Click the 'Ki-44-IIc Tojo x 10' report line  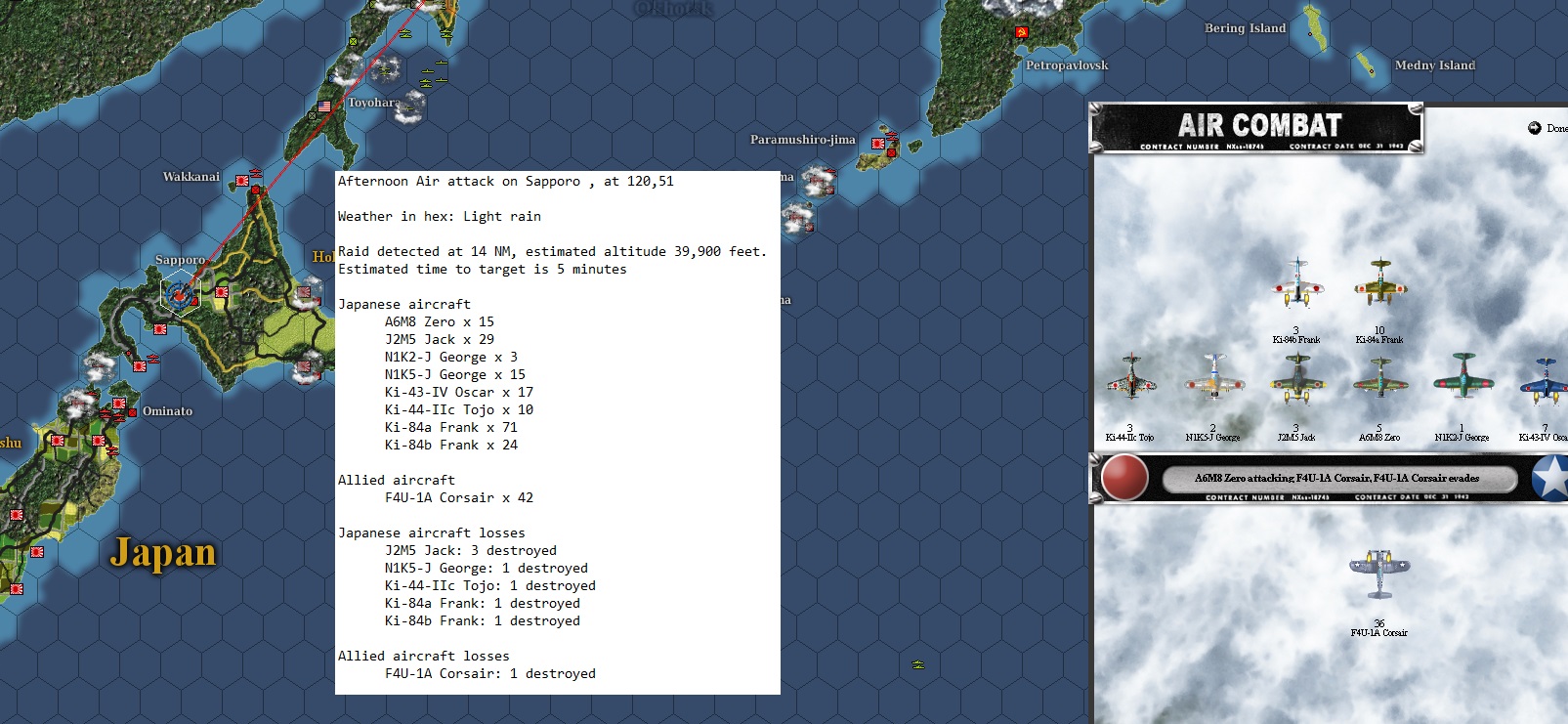pyautogui.click(x=459, y=409)
